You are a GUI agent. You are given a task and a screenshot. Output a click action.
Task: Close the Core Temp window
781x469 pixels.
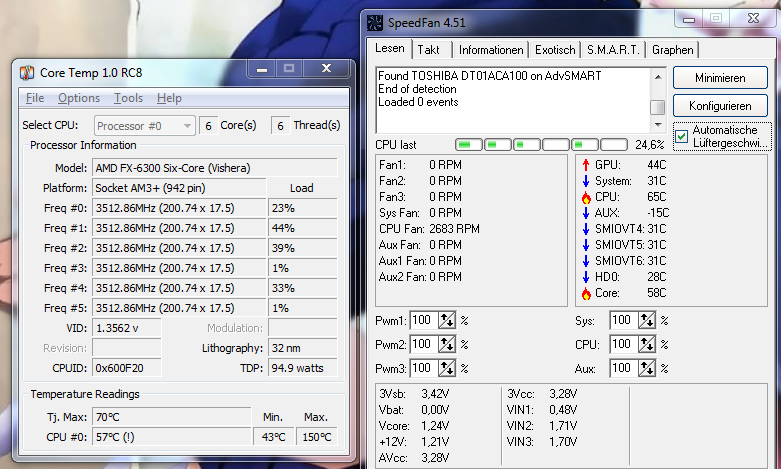click(326, 69)
